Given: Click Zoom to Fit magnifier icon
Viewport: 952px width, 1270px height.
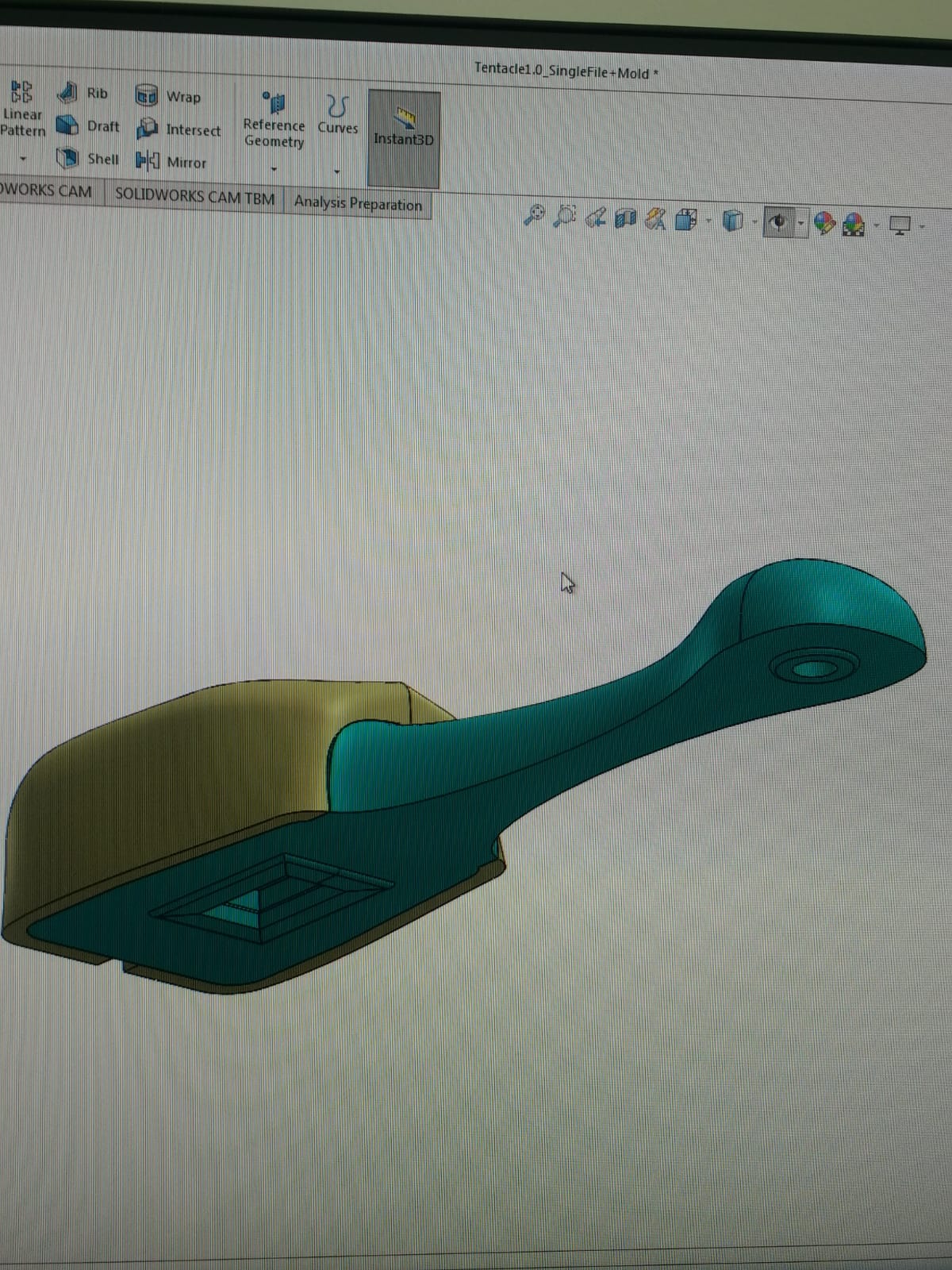Looking at the screenshot, I should tap(535, 214).
